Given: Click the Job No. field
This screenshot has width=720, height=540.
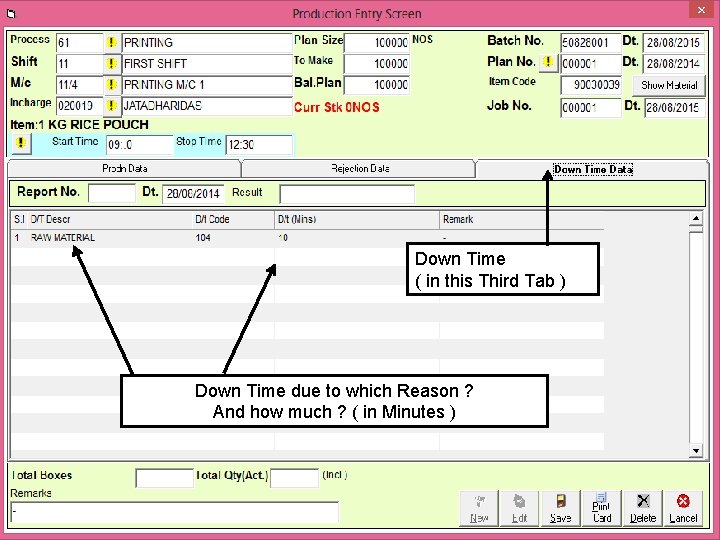Looking at the screenshot, I should pyautogui.click(x=591, y=107).
